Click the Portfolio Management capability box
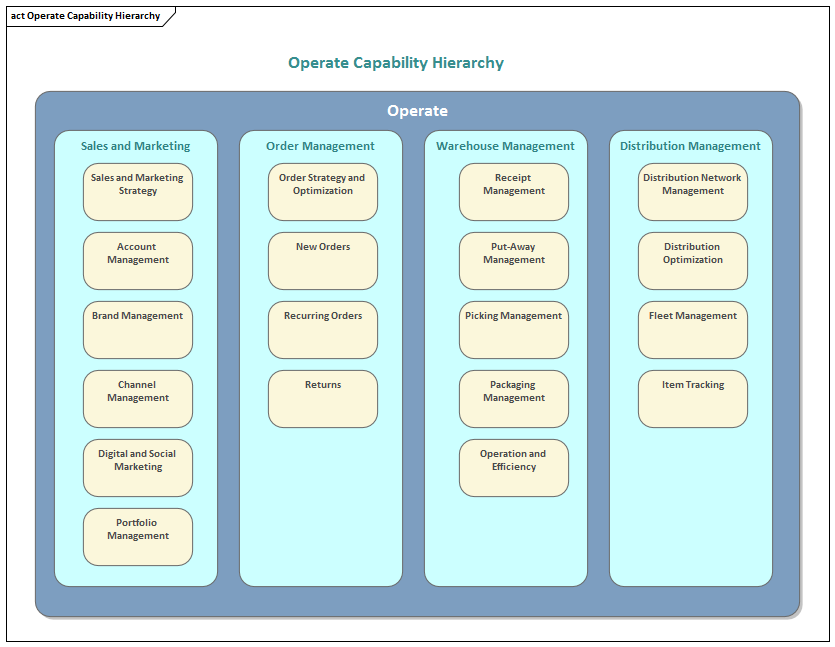 pyautogui.click(x=137, y=536)
